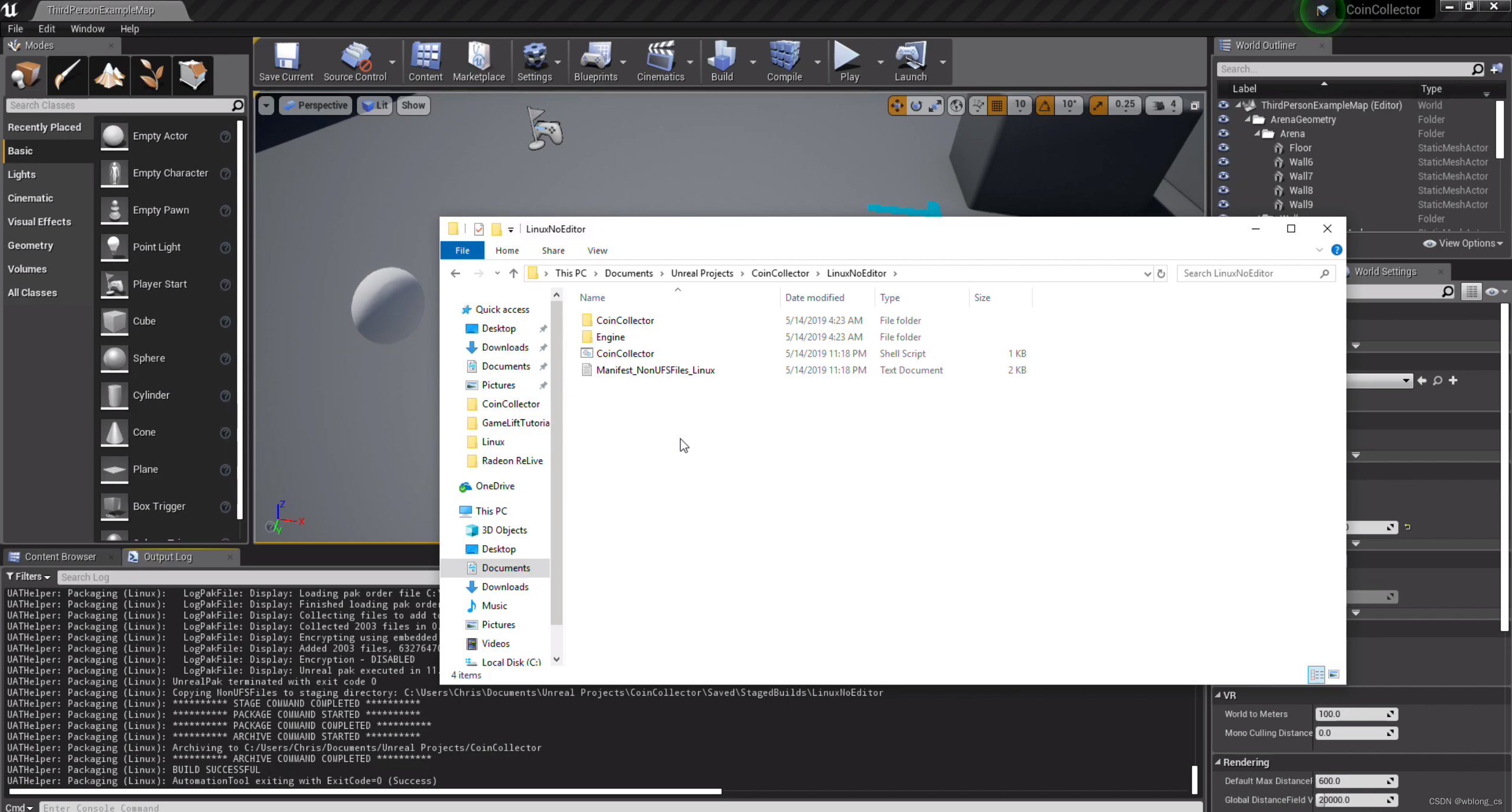Click the World to Meters value field
1512x812 pixels.
pyautogui.click(x=1357, y=714)
